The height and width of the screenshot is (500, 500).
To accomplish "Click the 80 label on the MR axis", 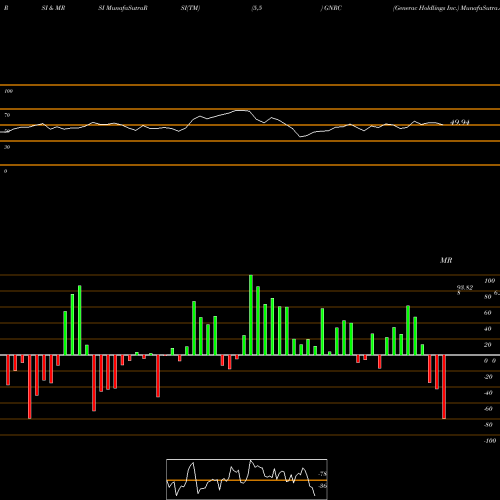I will (x=488, y=297).
